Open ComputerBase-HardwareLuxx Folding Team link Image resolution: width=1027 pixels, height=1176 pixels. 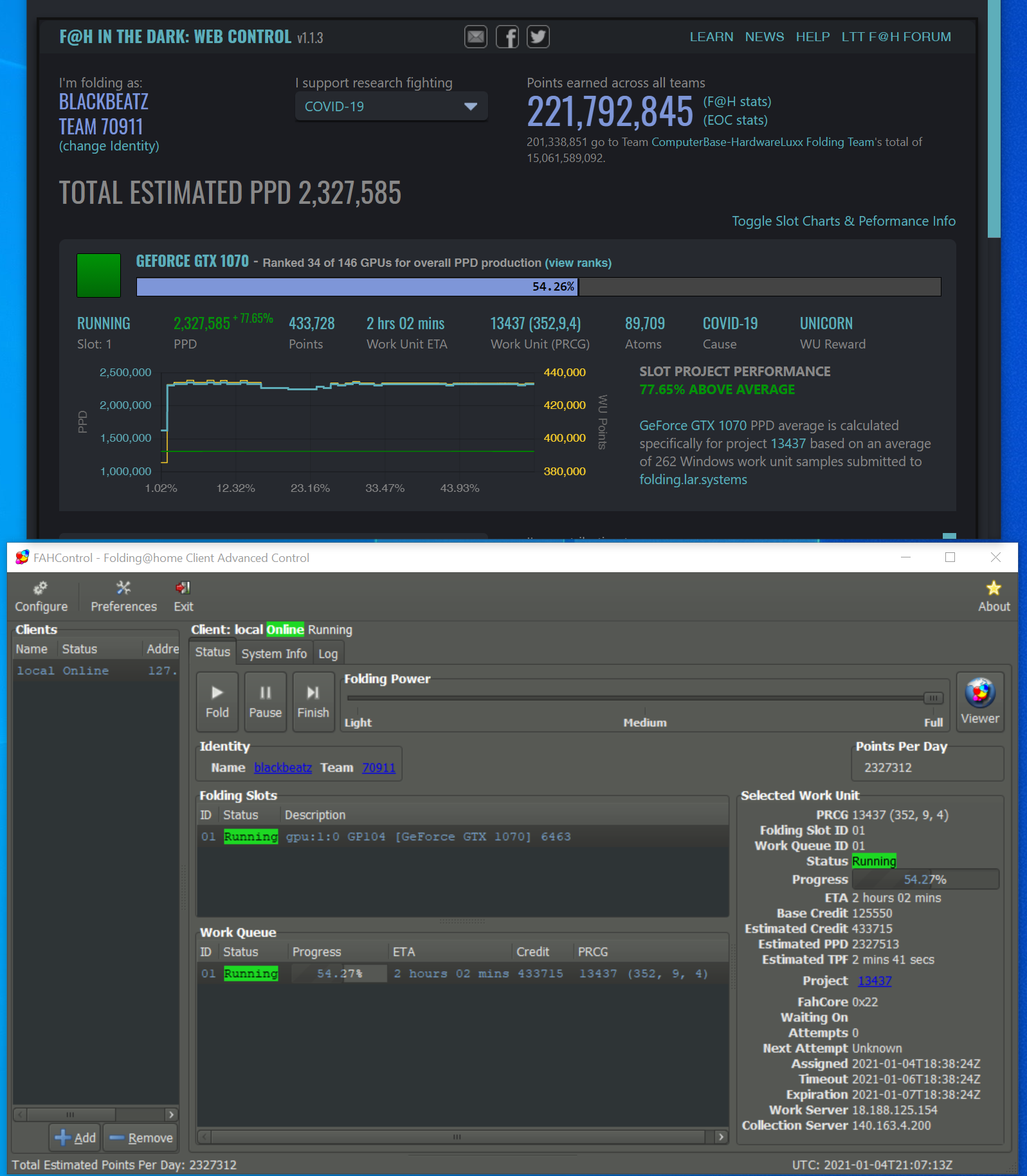[763, 142]
